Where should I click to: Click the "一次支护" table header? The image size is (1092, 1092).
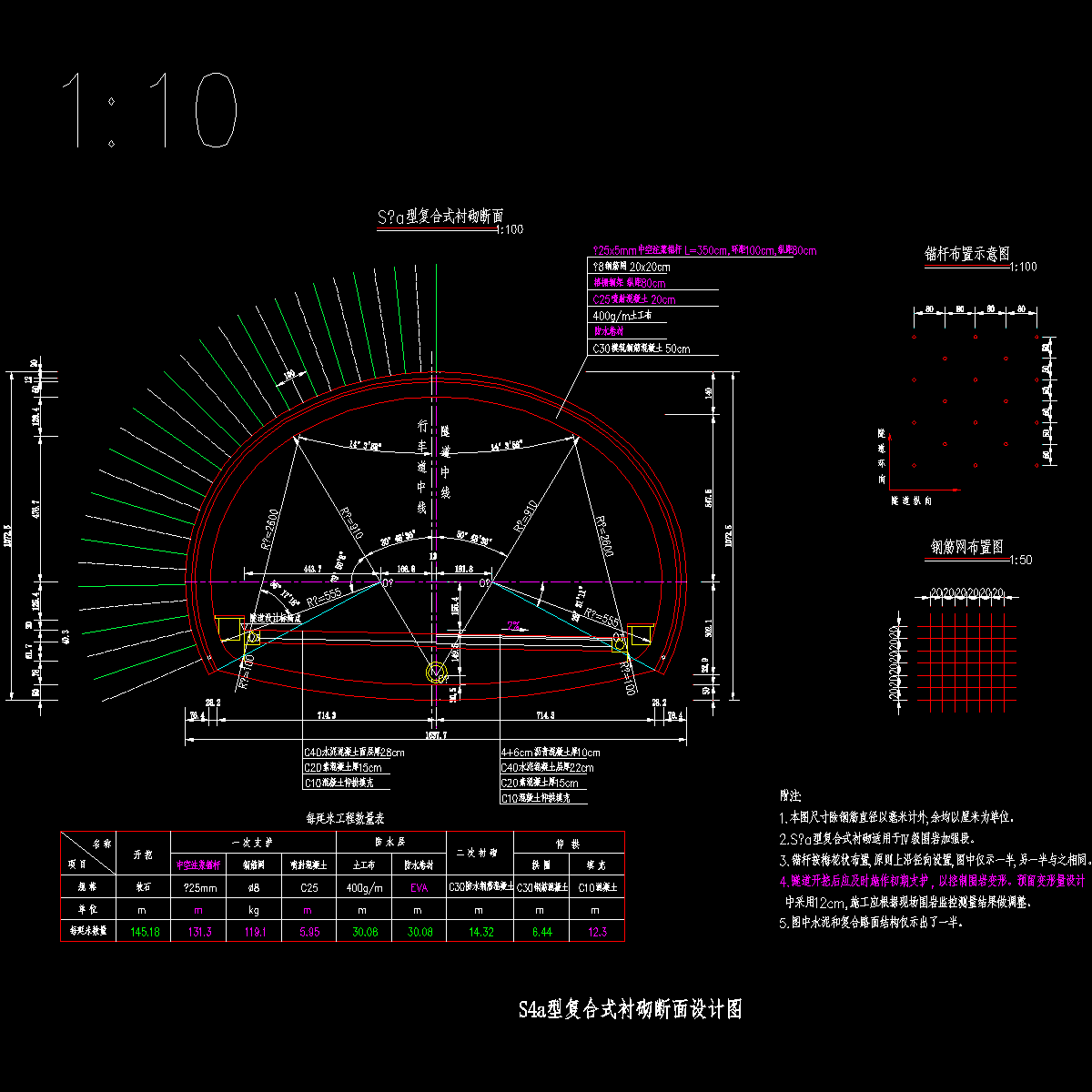(253, 842)
